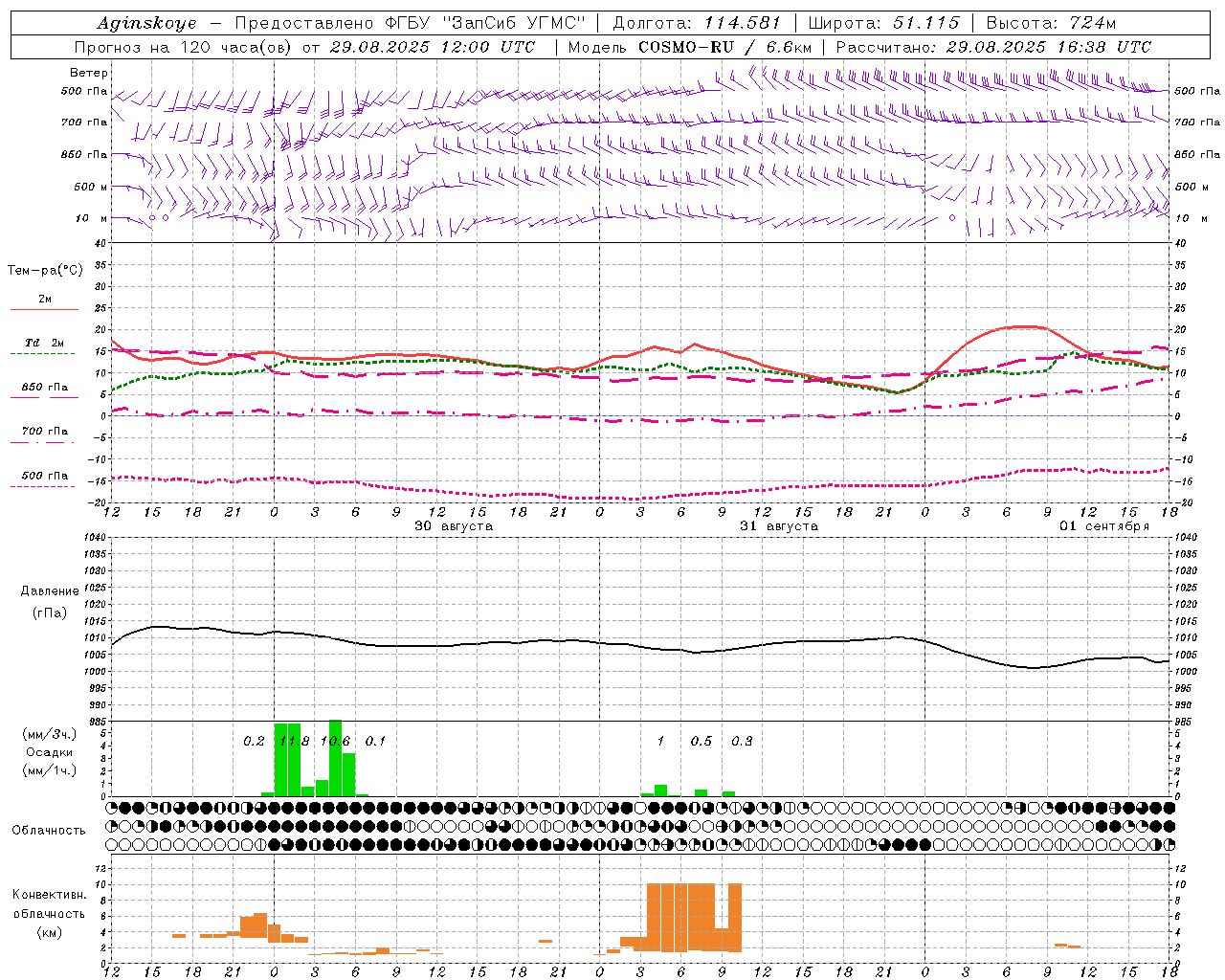Click the 'Тем-ра(°C)' temperature label
The image size is (1225, 980).
point(45,271)
